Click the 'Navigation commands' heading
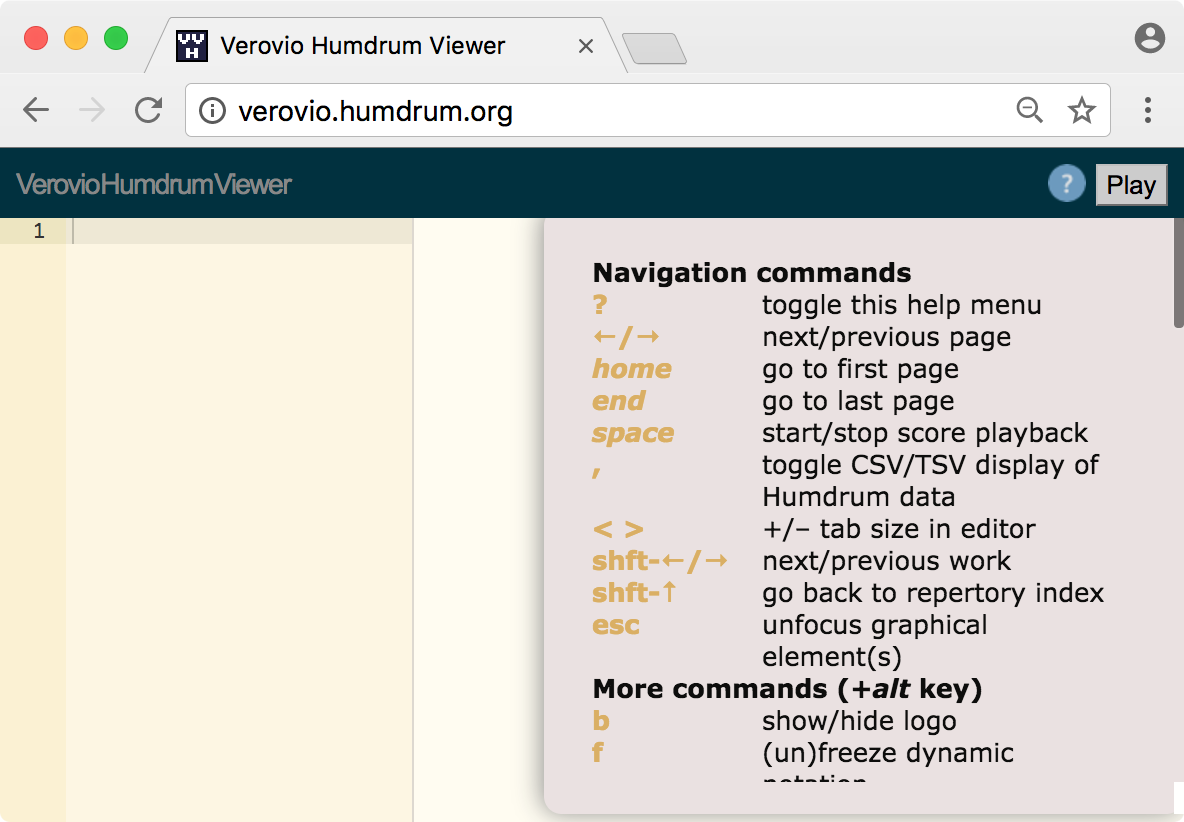Viewport: 1184px width, 822px height. [x=752, y=272]
